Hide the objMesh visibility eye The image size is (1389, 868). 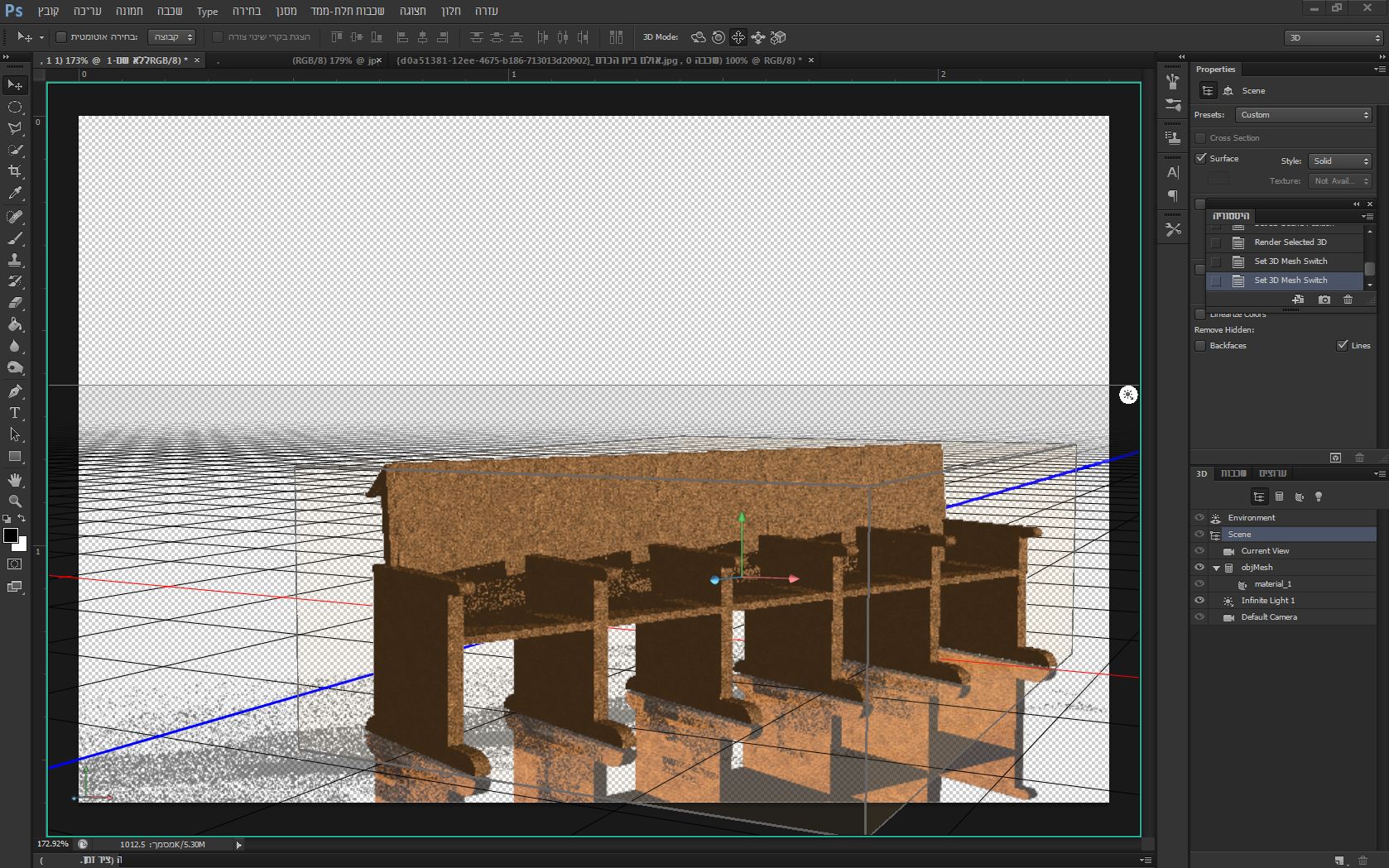click(1199, 568)
